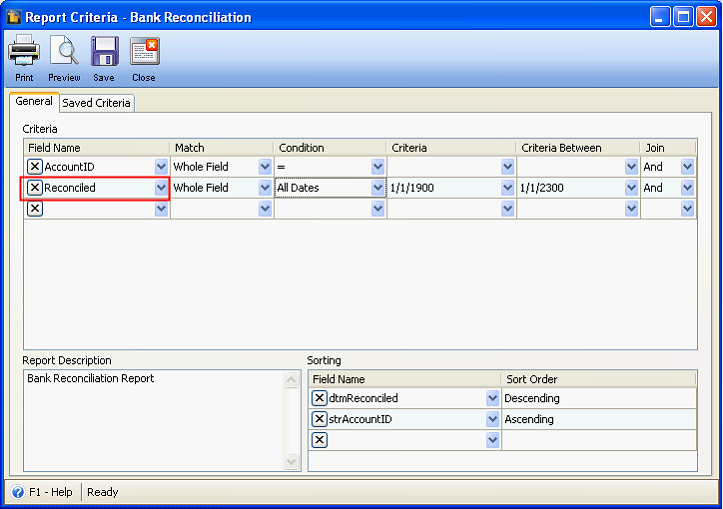The width and height of the screenshot is (723, 509).
Task: Click the Descending sort order cell
Action: coord(599,398)
